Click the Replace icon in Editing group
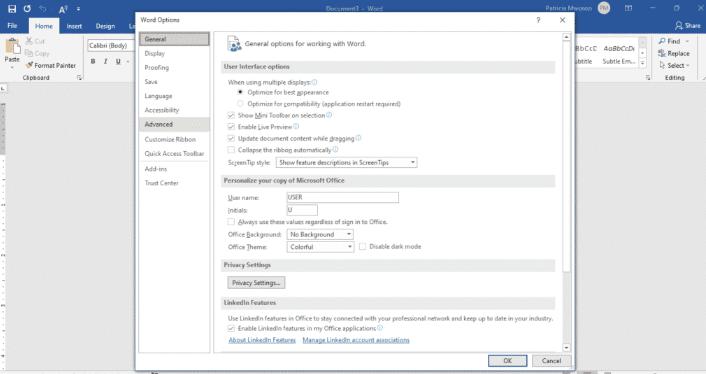The height and width of the screenshot is (374, 706). coord(662,53)
